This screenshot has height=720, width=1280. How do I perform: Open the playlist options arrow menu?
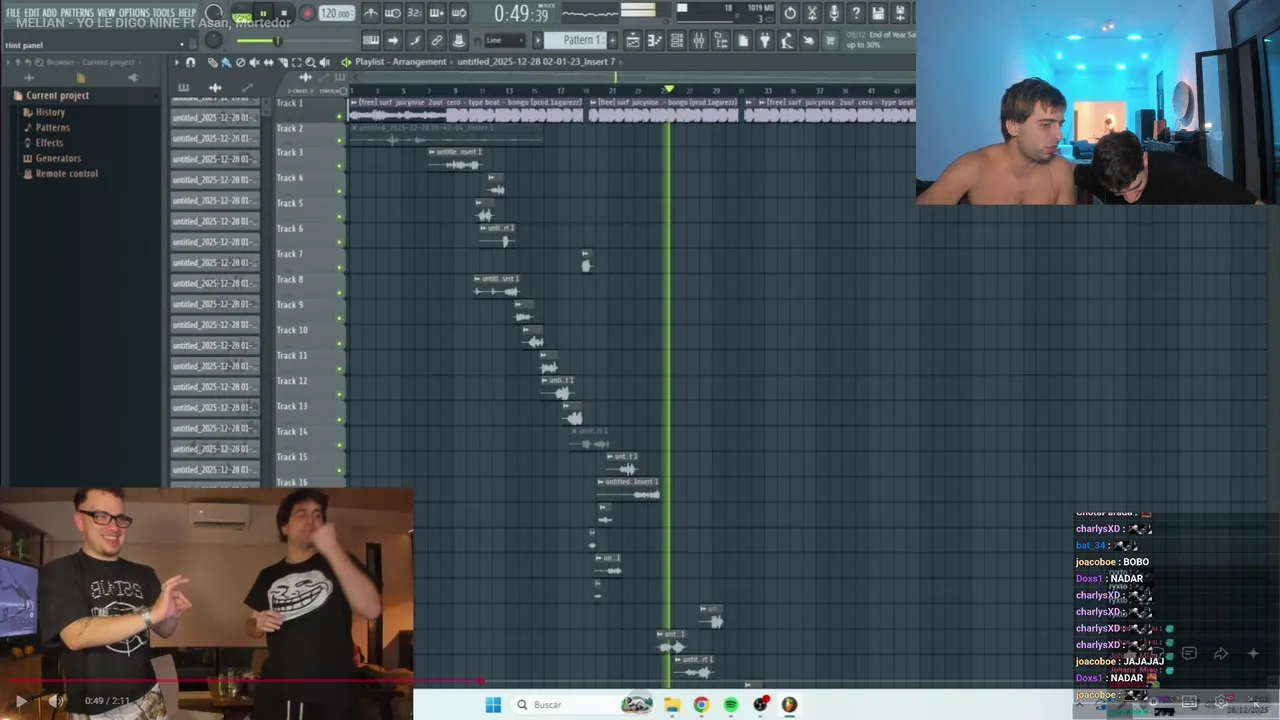[177, 62]
